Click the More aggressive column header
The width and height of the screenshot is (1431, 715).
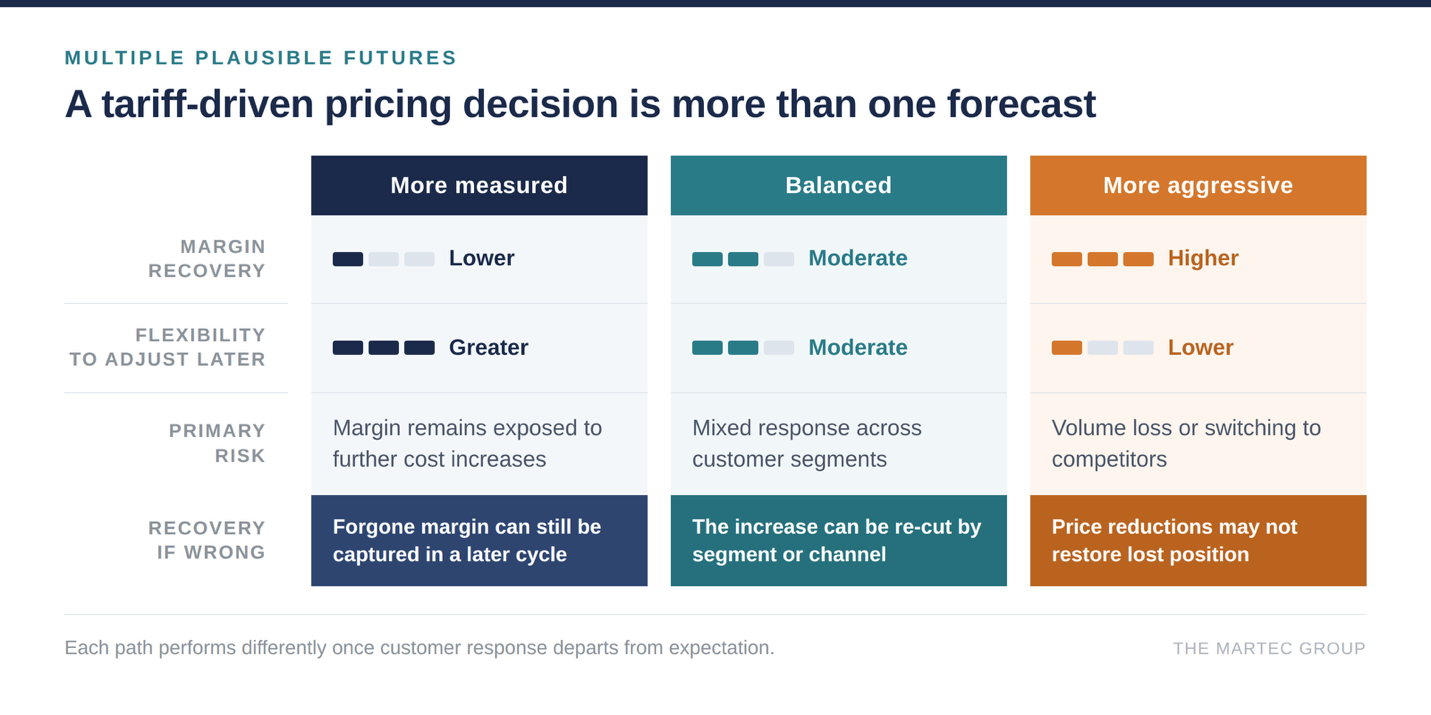(x=1198, y=185)
